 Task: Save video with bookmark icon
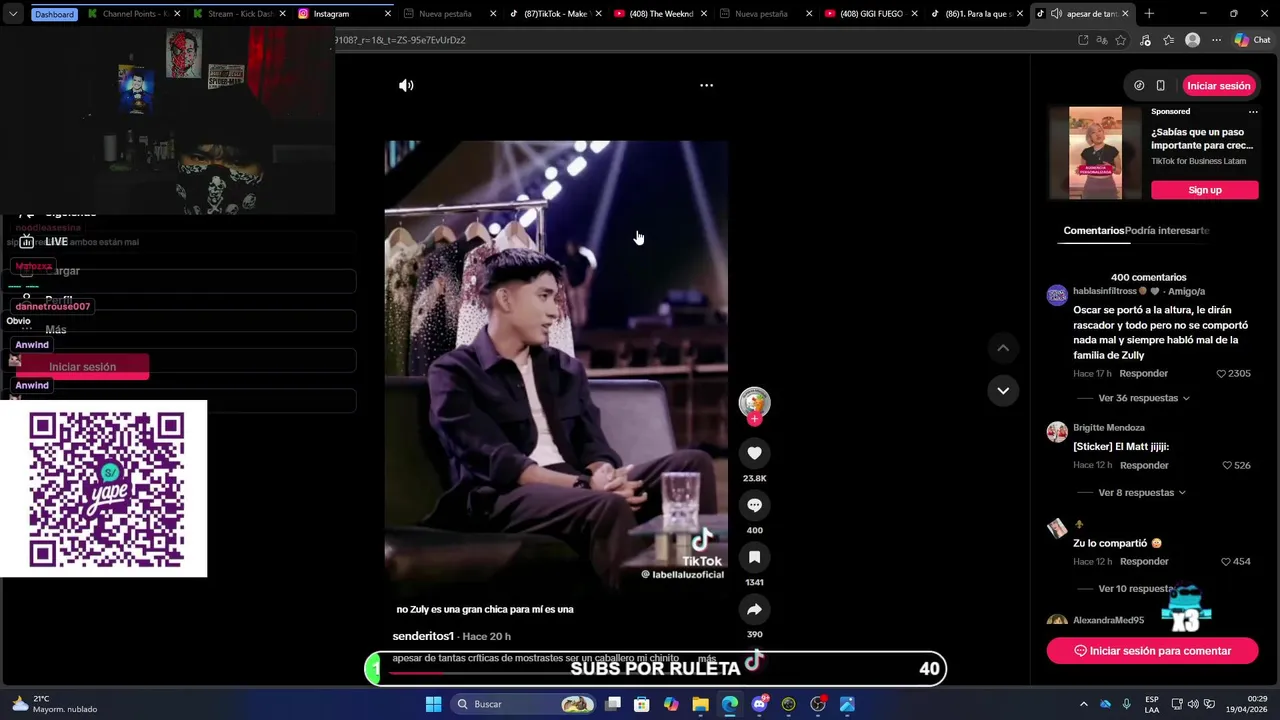coord(754,557)
